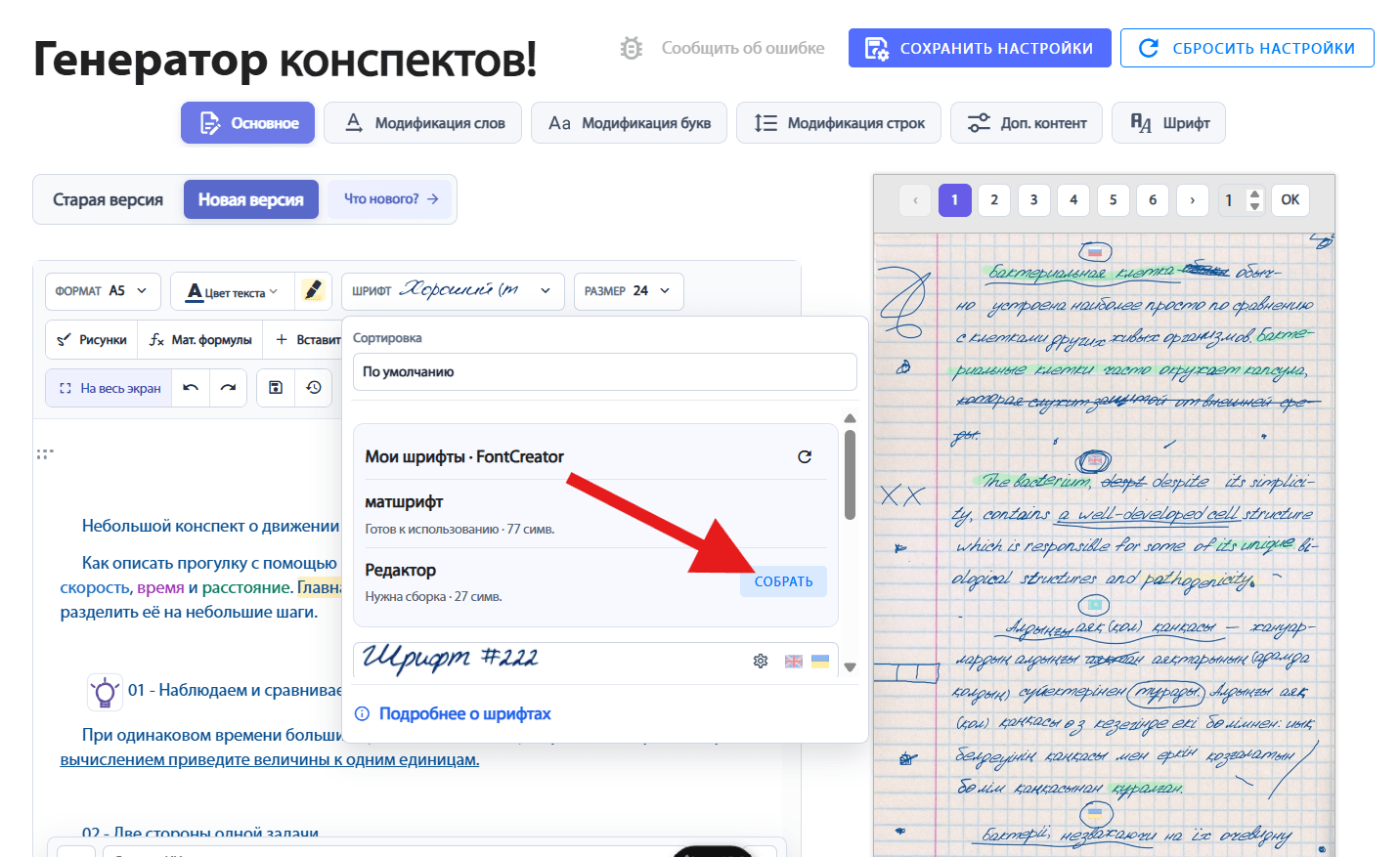Open the 'Подробнее о шрифтах' link

pyautogui.click(x=464, y=714)
